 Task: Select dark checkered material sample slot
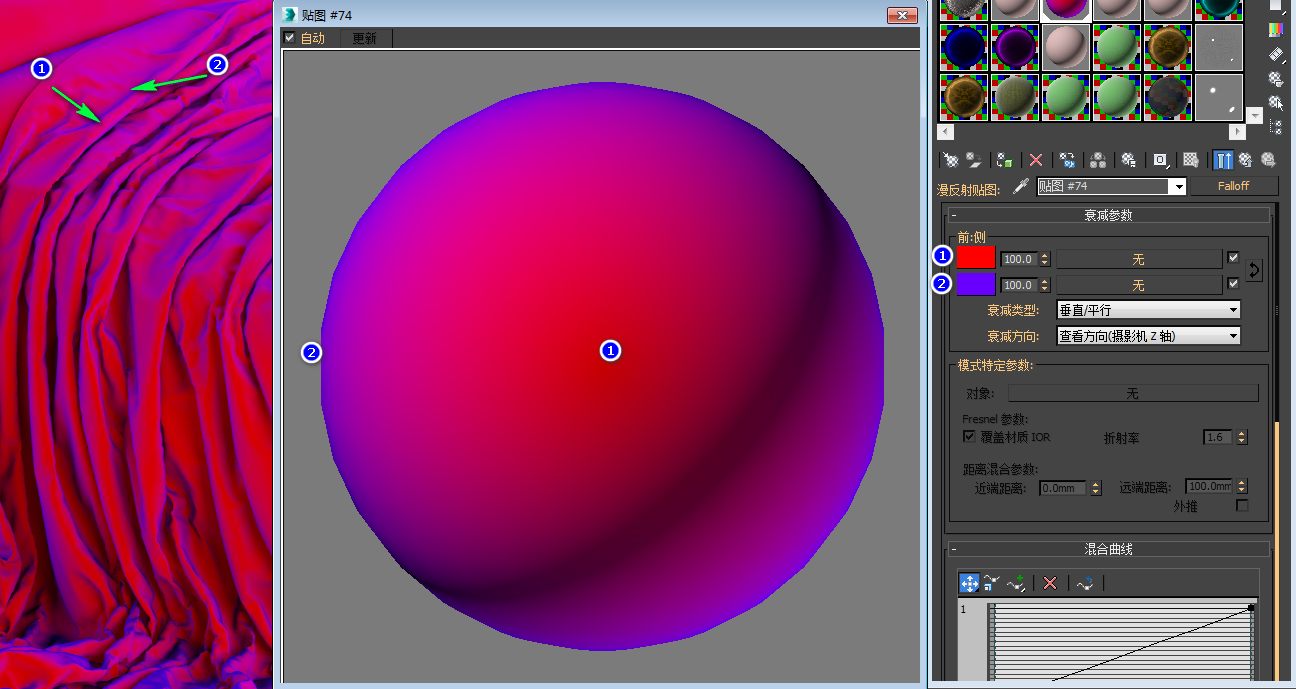[x=1168, y=97]
